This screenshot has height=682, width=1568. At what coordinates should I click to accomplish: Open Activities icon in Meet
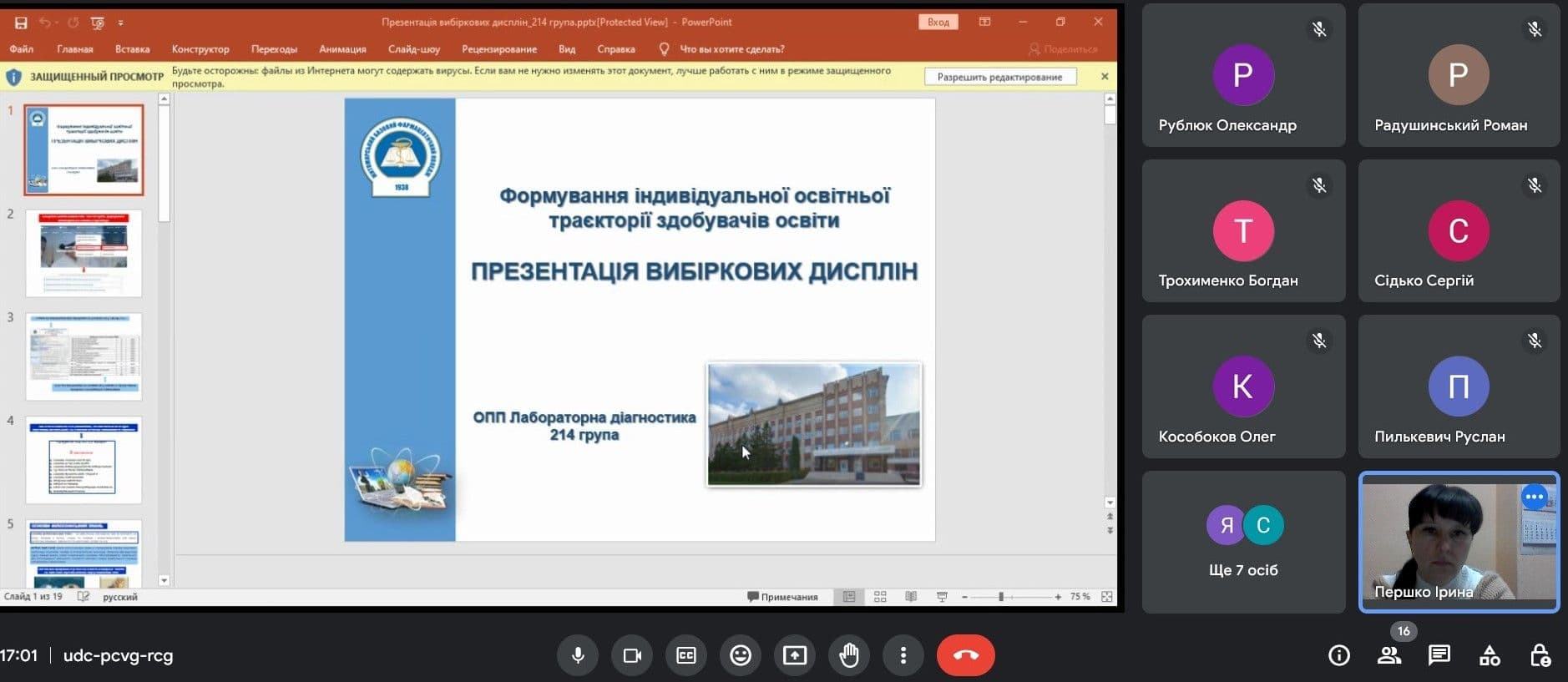[x=1490, y=656]
